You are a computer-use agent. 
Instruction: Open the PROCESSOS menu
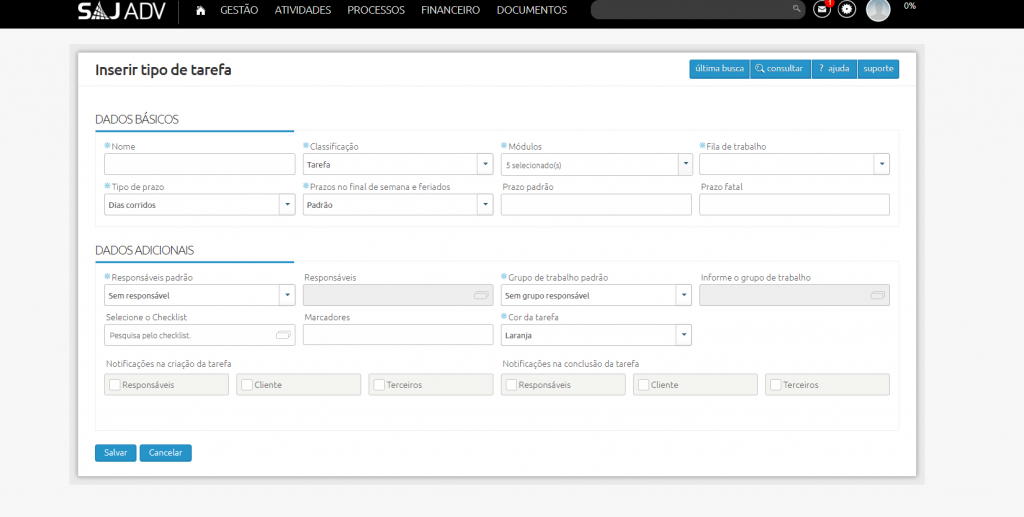pyautogui.click(x=376, y=10)
